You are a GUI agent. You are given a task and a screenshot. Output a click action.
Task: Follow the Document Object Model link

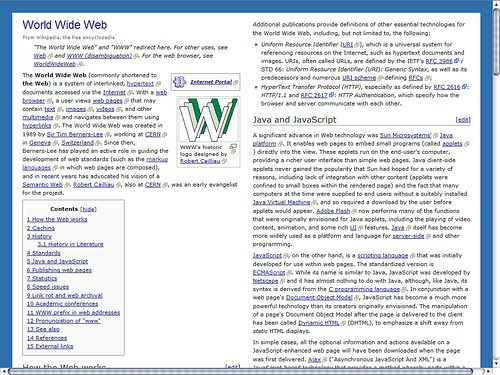click(319, 298)
